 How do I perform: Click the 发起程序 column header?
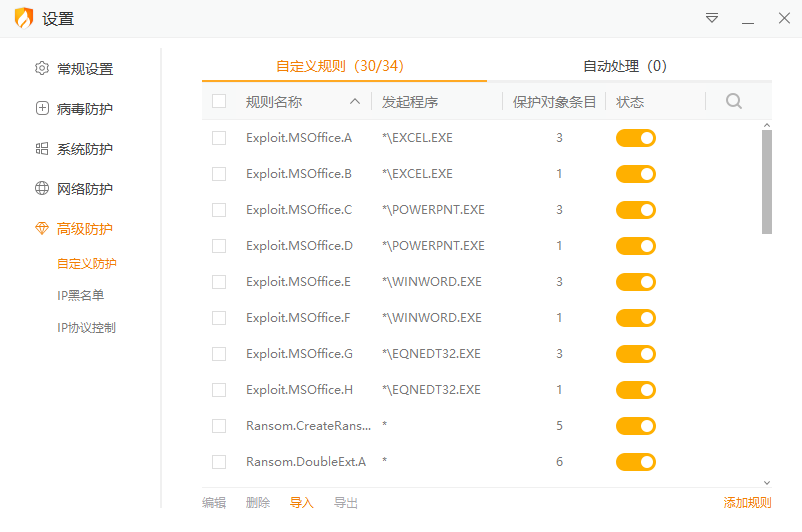(410, 102)
